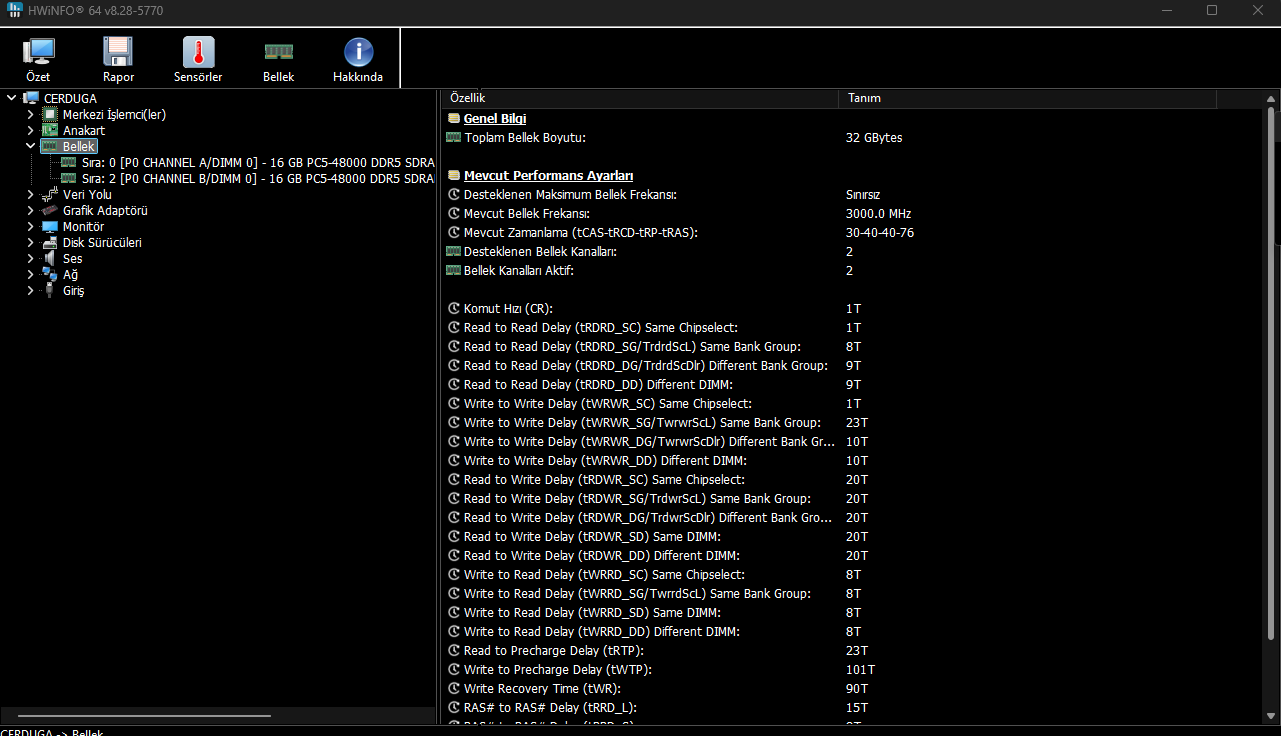The height and width of the screenshot is (736, 1281).
Task: Click the 101T value for tWTP
Action: (860, 669)
